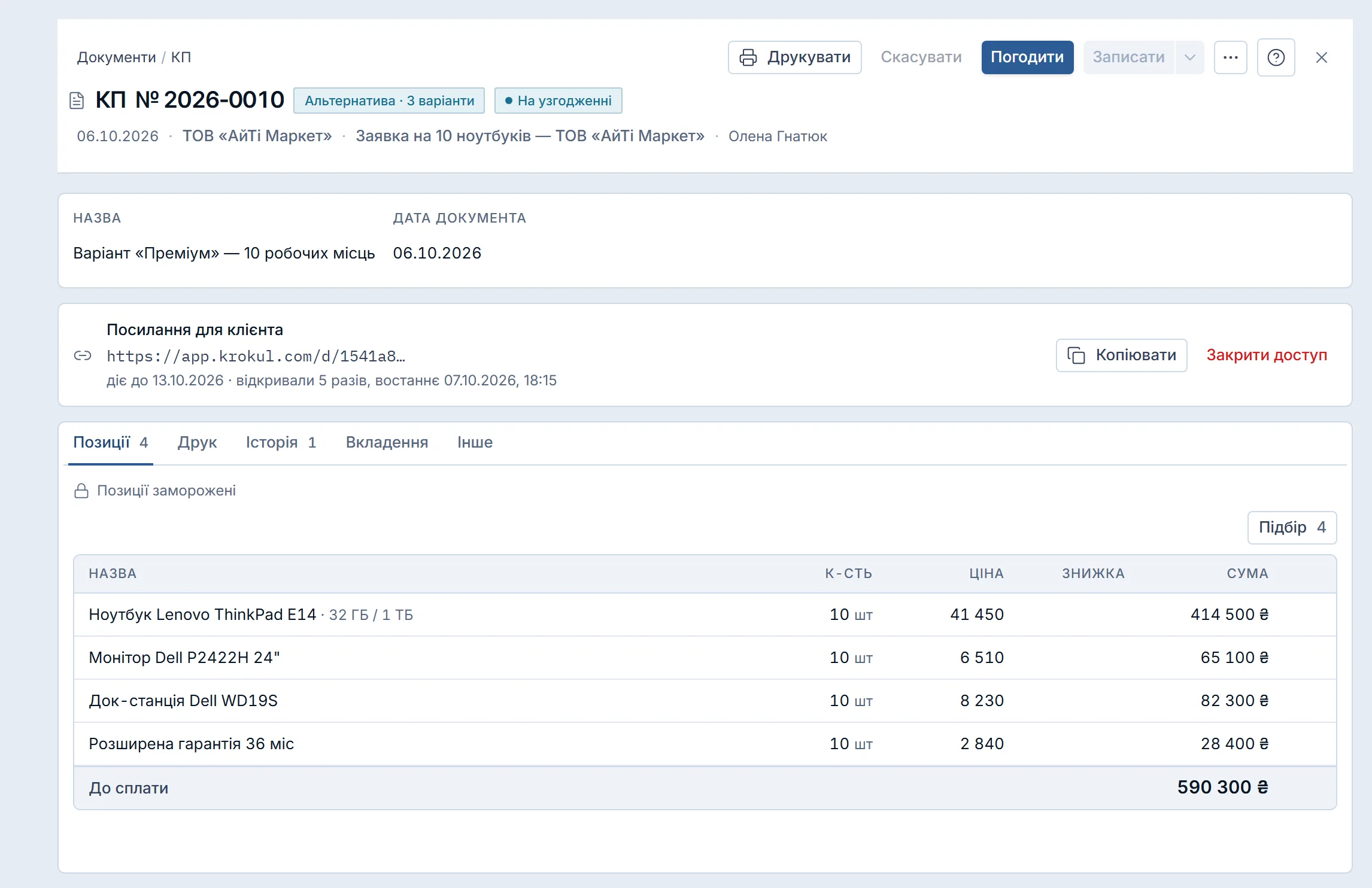Select the Ноутбук Lenovo ThinkPad E14 row
This screenshot has height=888, width=1372.
pyautogui.click(x=705, y=615)
